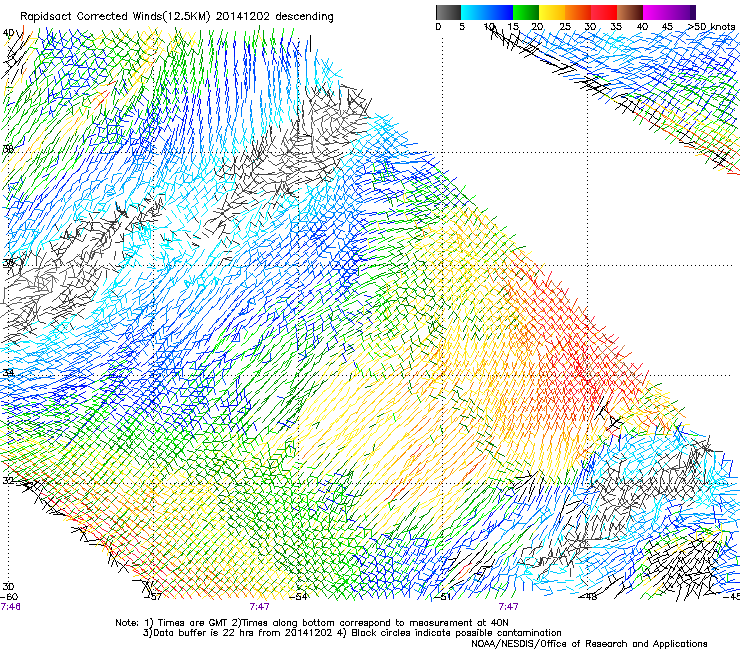Click the '20' legend scale label
The width and height of the screenshot is (740, 650).
[537, 26]
